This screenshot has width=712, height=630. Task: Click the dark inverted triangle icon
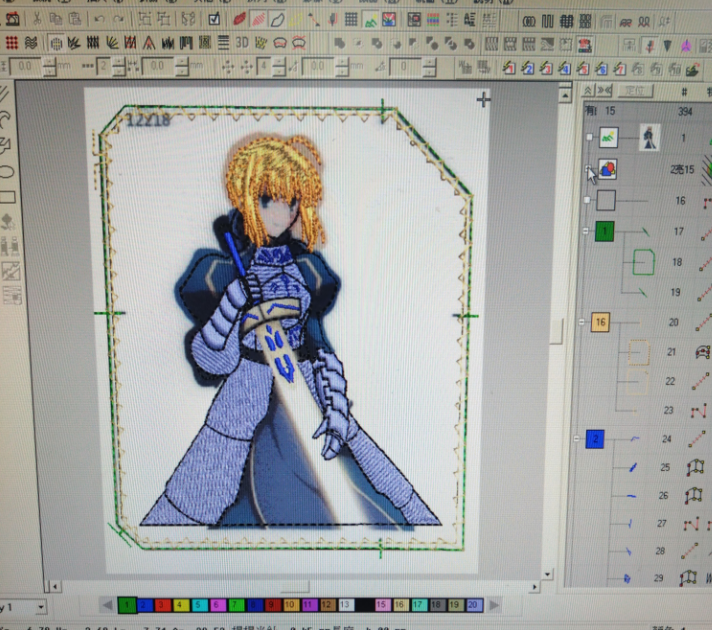tap(668, 45)
